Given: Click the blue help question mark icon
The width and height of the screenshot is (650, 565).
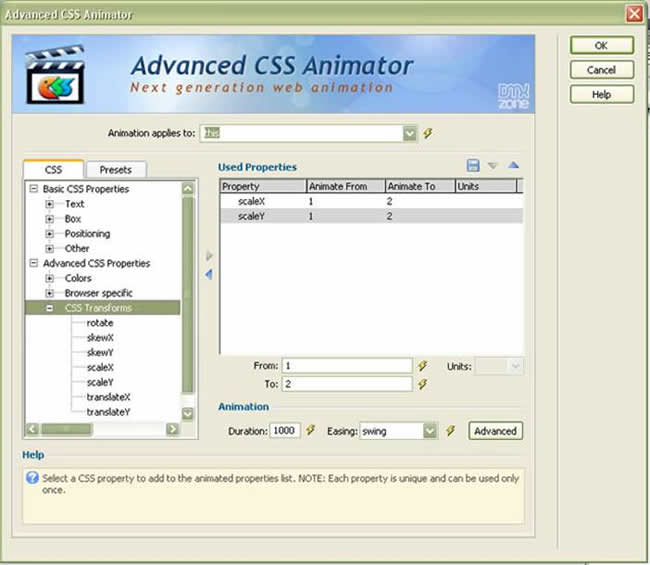Looking at the screenshot, I should click(x=32, y=478).
